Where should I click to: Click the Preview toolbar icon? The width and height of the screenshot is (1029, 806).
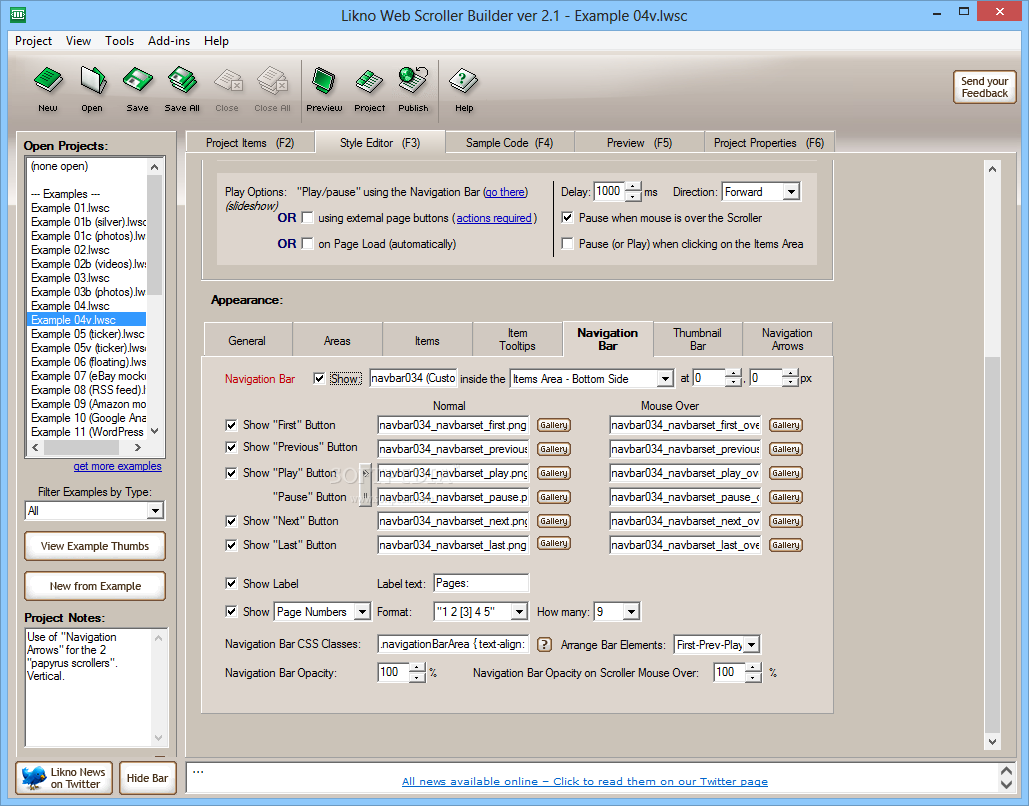(x=324, y=81)
